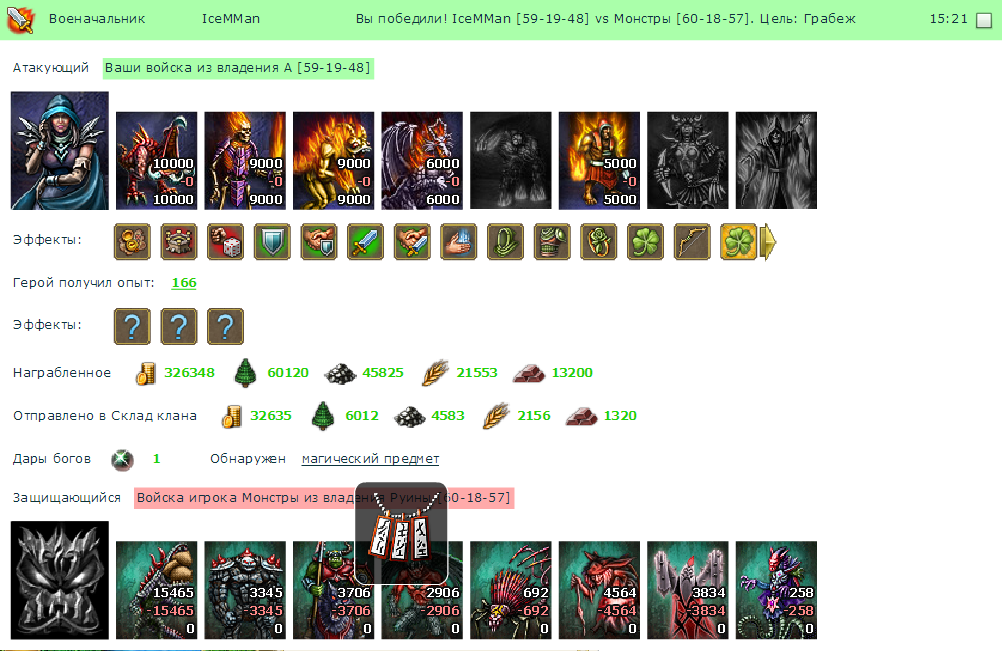Open the магический предмет link
Image resolution: width=1002 pixels, height=651 pixels.
point(370,459)
